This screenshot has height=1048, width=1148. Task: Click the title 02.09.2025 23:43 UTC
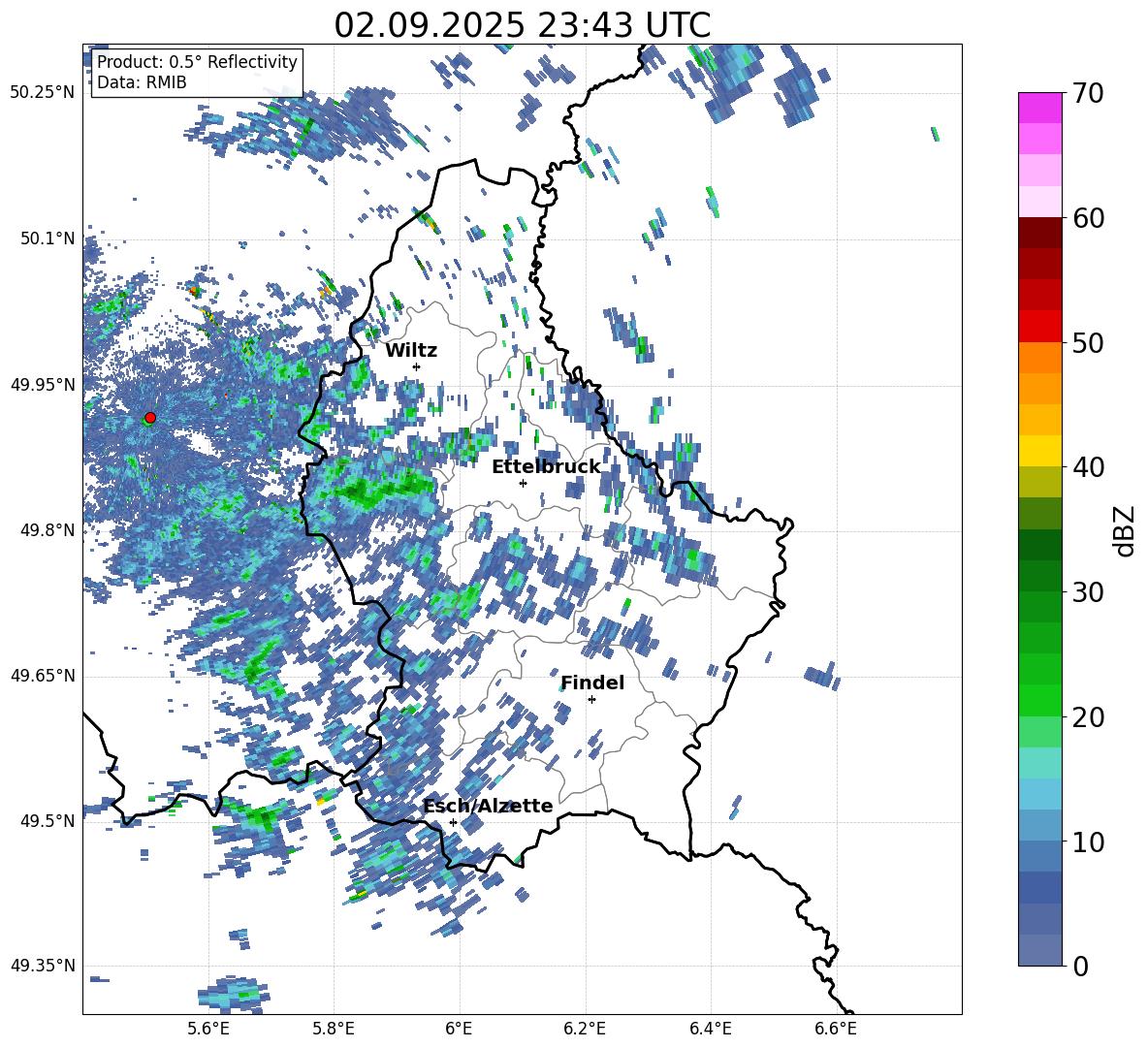(x=522, y=25)
